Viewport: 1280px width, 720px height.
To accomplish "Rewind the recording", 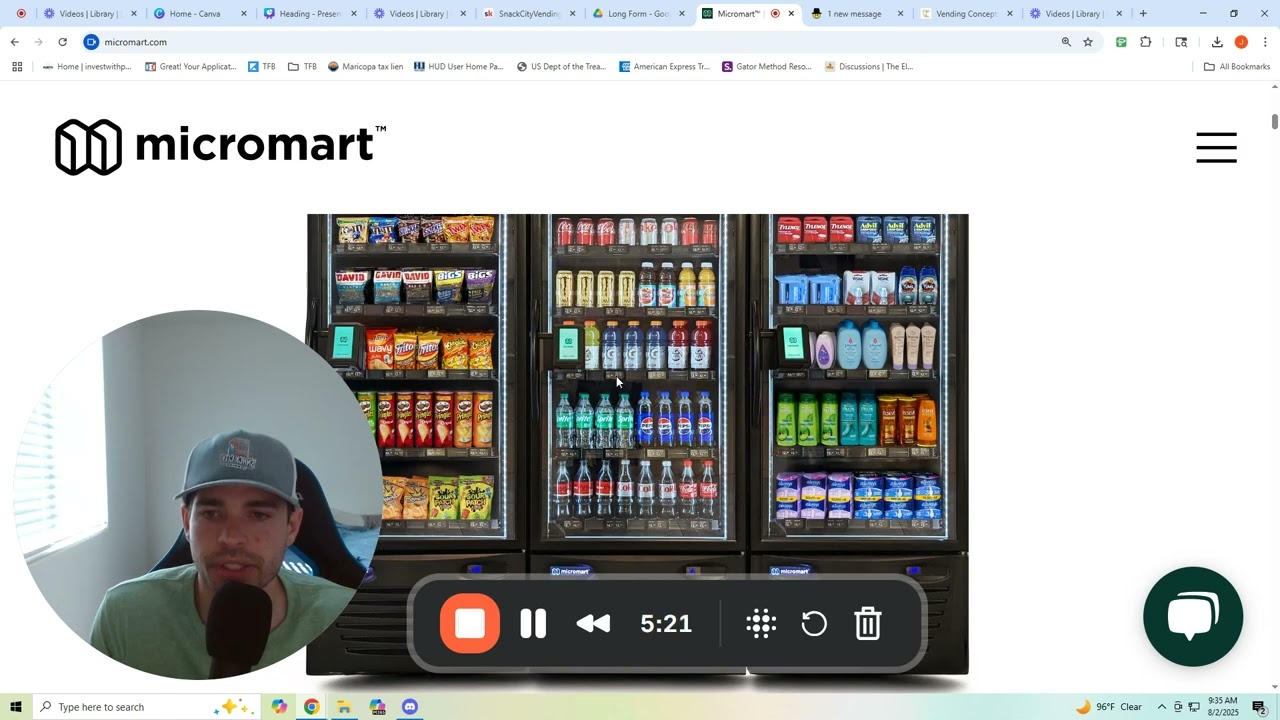I will [x=594, y=624].
